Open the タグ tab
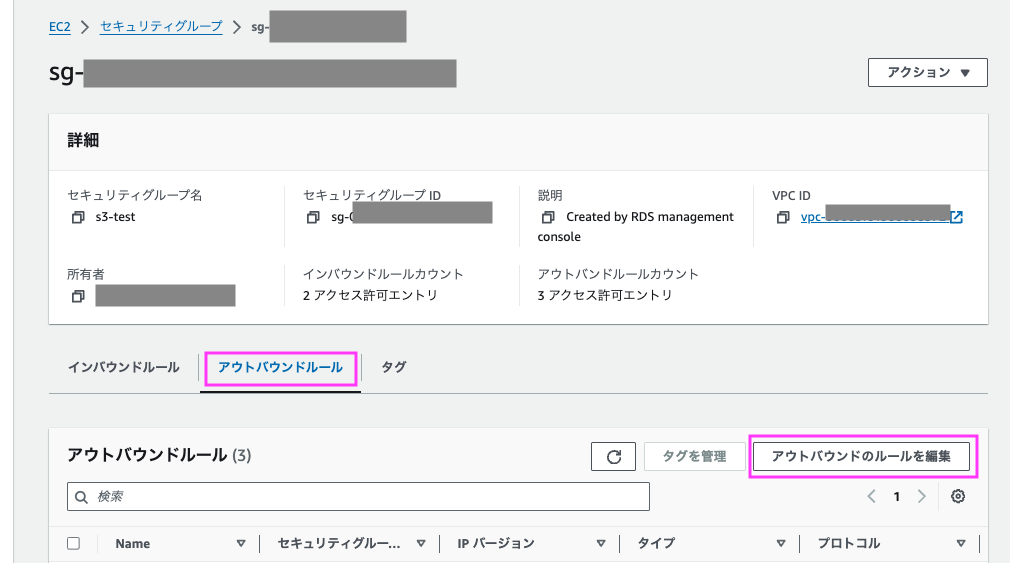The image size is (1010, 563). point(394,367)
